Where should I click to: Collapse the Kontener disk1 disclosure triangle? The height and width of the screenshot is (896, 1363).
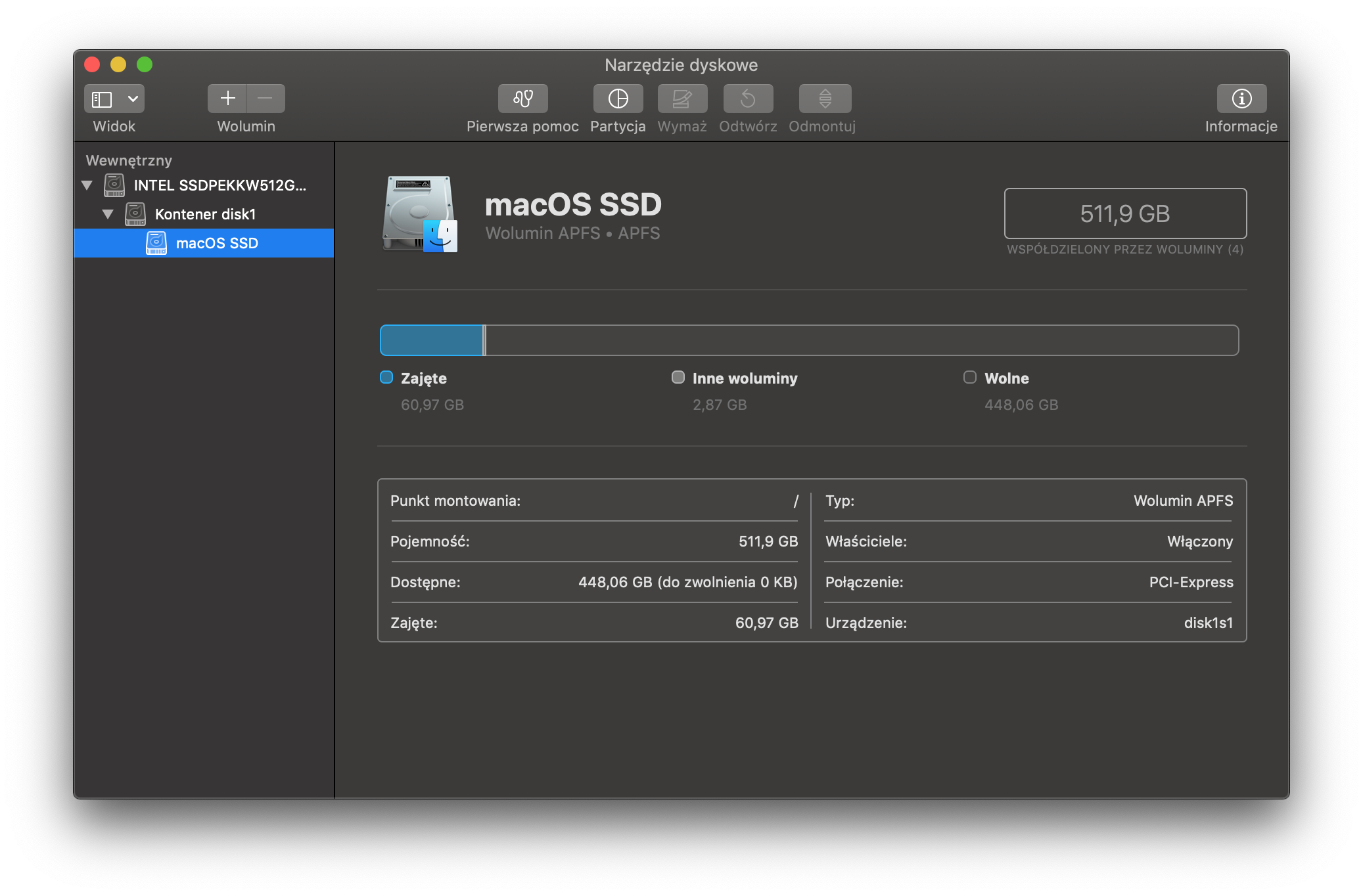click(108, 214)
